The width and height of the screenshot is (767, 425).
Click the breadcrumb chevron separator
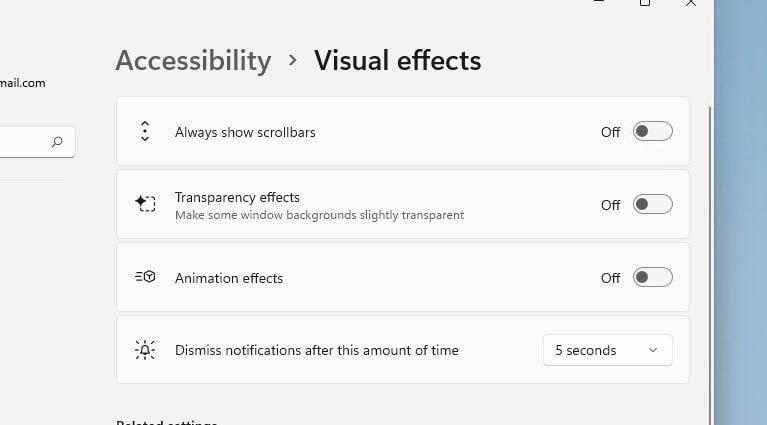point(293,60)
